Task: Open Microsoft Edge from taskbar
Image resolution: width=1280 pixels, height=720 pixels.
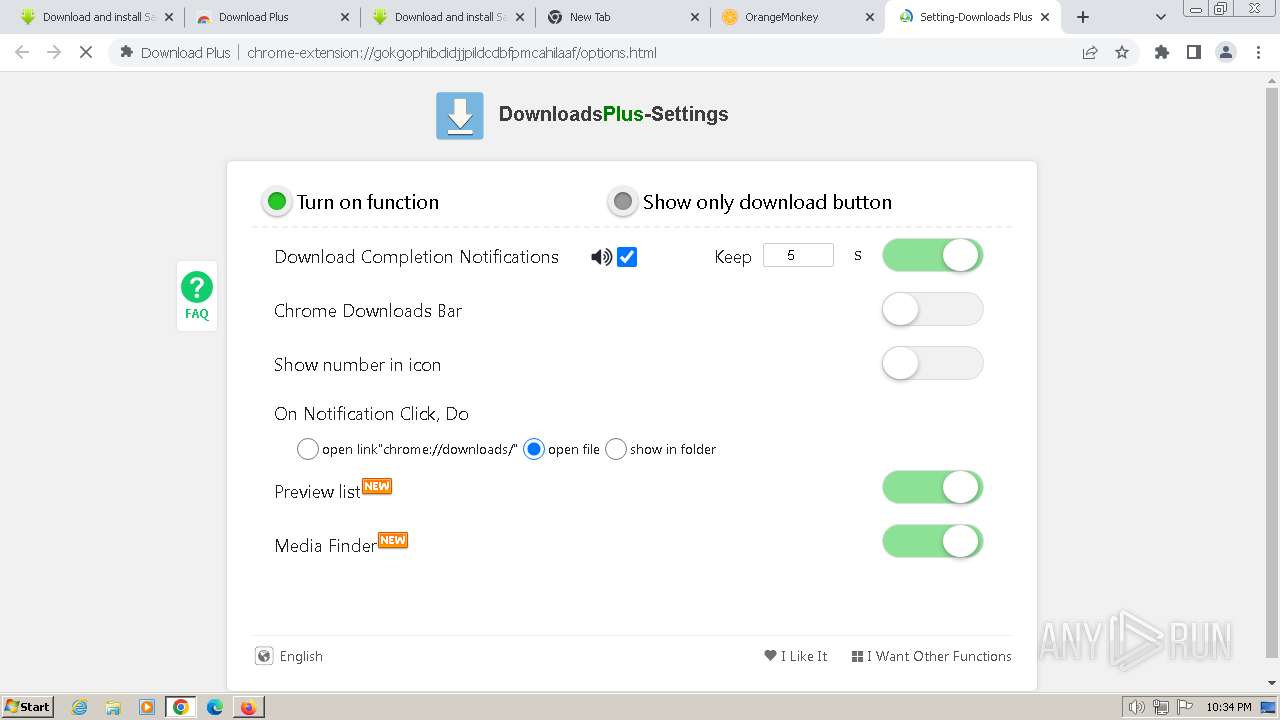Action: coord(215,707)
